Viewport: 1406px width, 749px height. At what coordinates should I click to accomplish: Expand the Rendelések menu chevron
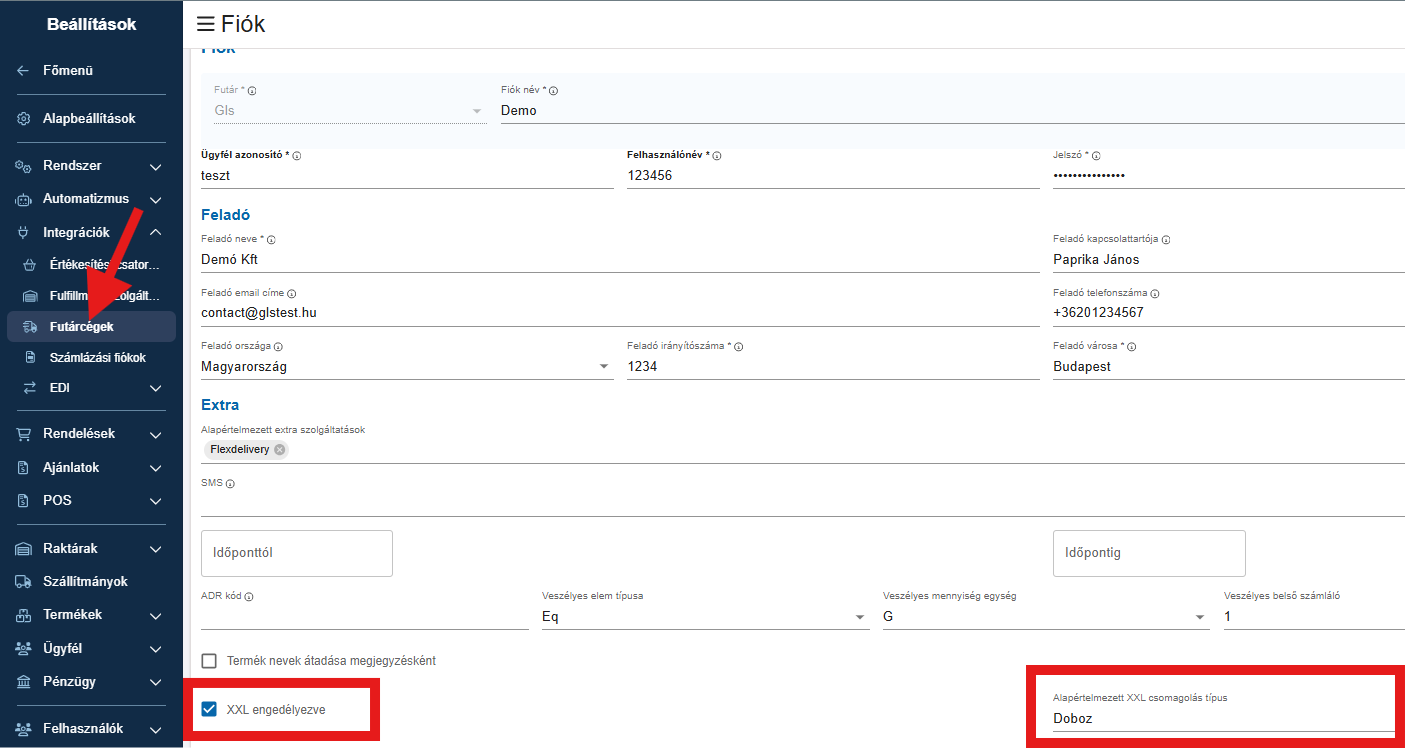(156, 434)
